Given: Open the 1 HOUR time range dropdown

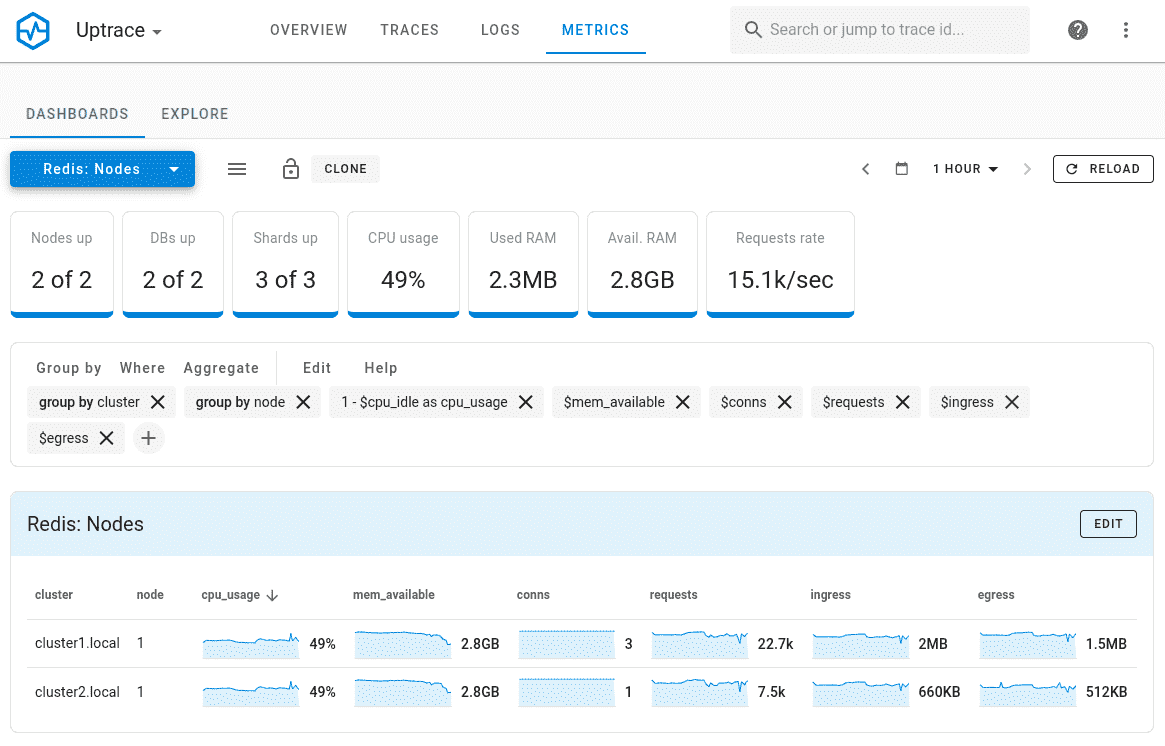Looking at the screenshot, I should (964, 168).
